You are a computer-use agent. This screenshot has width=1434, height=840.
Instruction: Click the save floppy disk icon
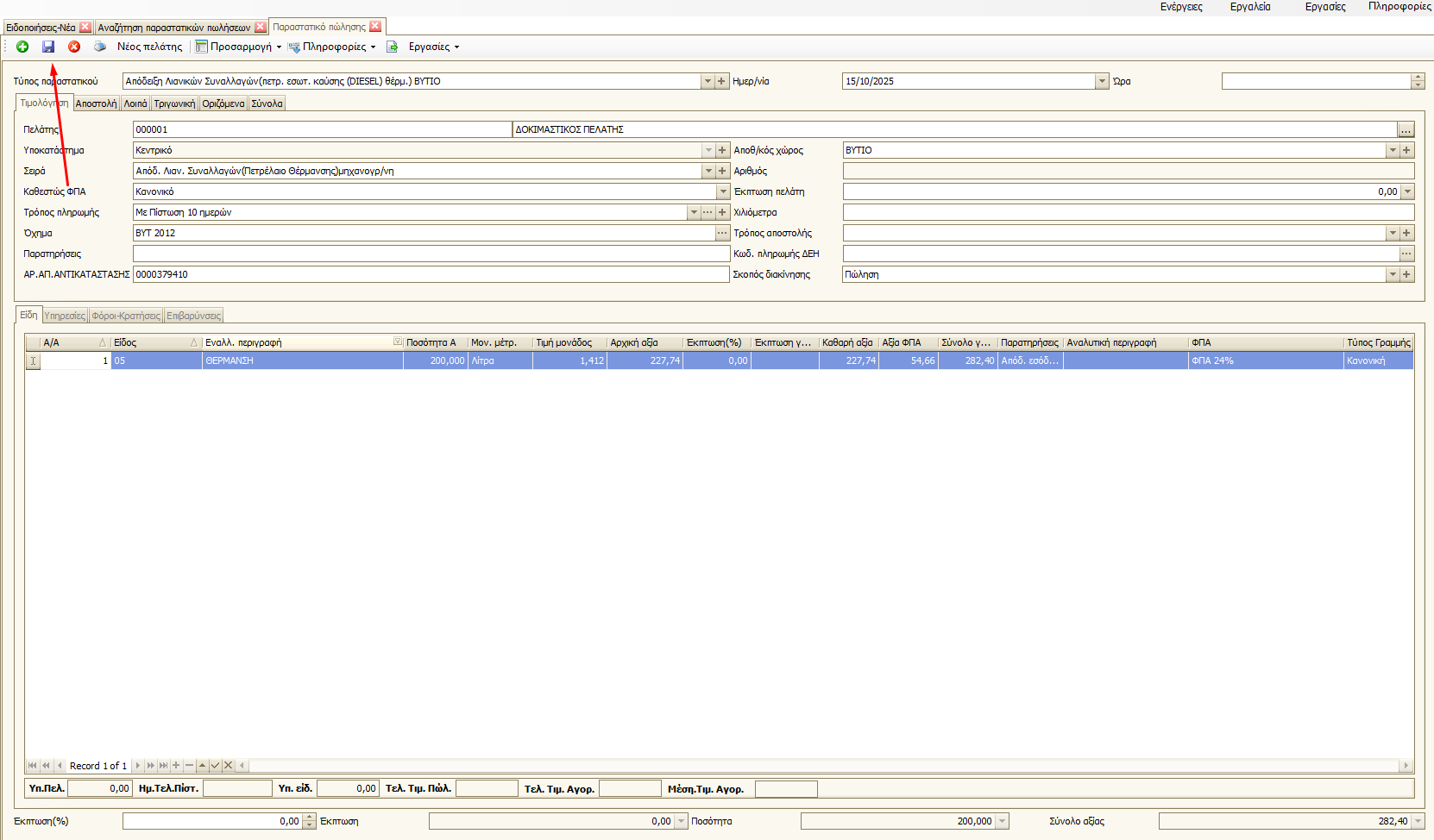pos(48,47)
